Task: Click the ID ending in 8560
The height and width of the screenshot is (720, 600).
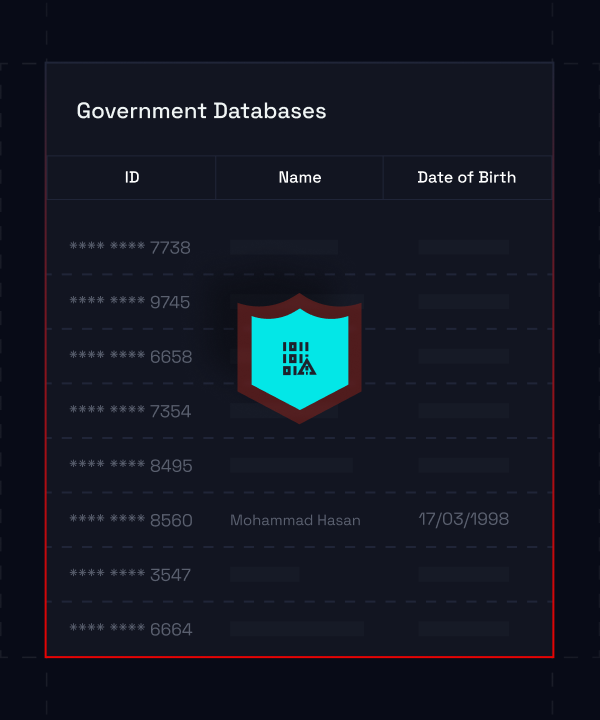Action: click(131, 520)
